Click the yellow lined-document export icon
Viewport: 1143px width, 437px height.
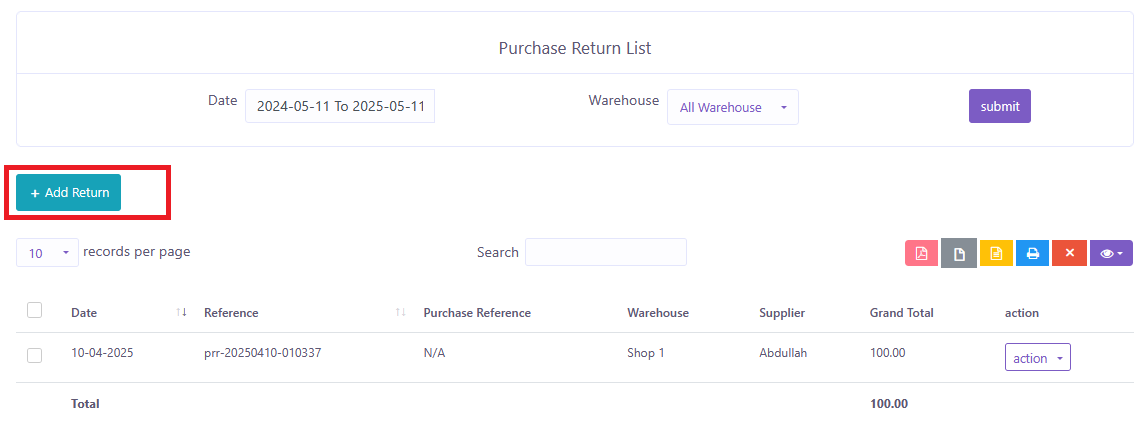click(996, 253)
